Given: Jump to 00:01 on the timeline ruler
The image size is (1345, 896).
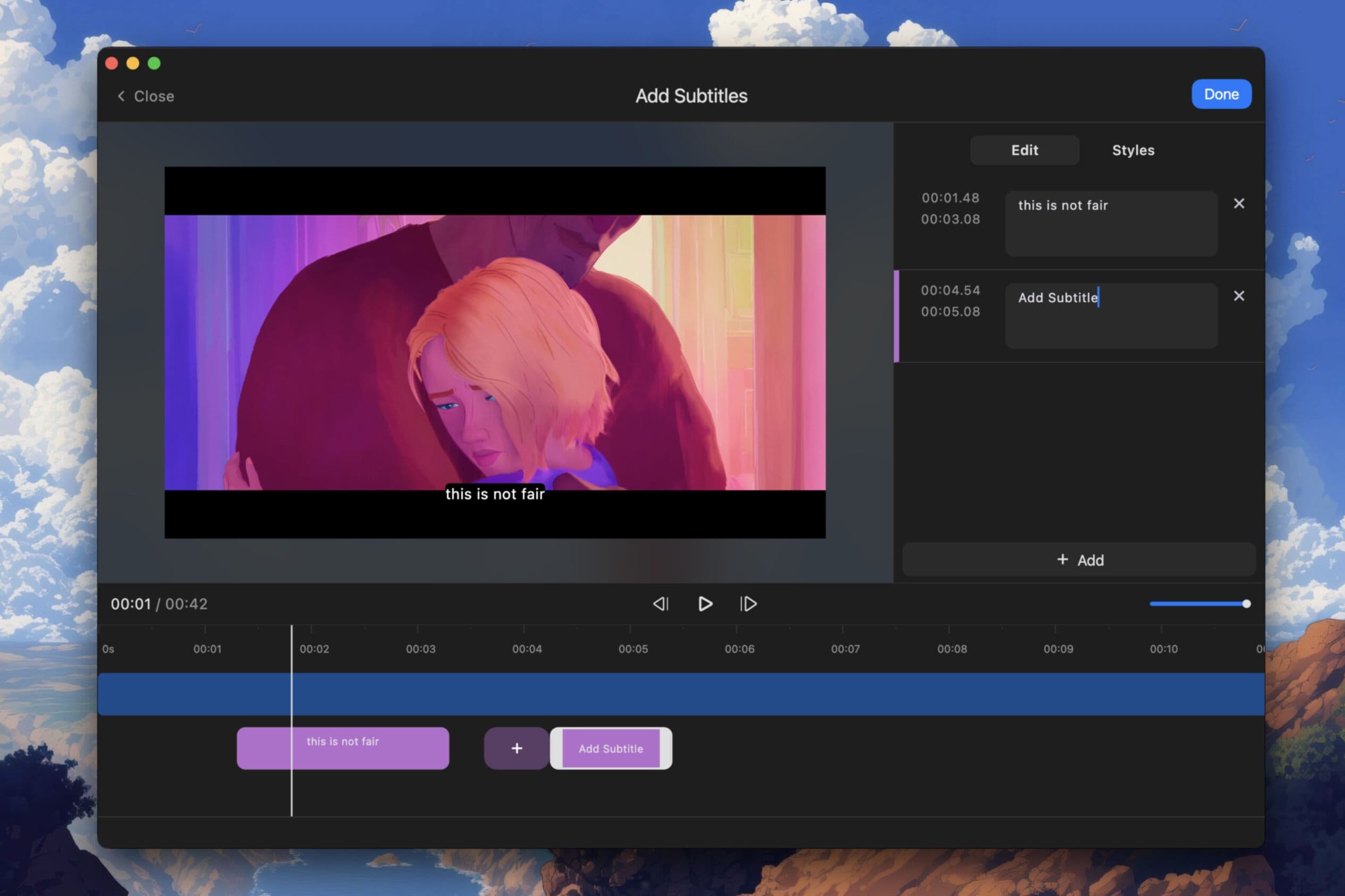Looking at the screenshot, I should 207,649.
